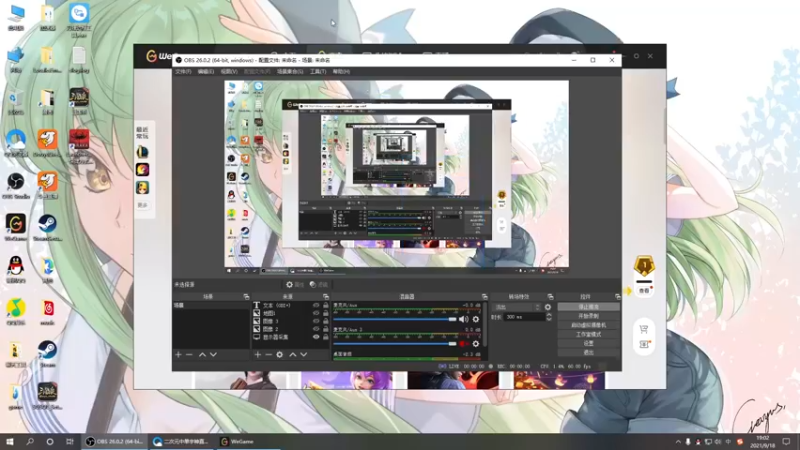Viewport: 800px width, 450px height.
Task: Open settings gear for 麦克风/Aux mixer channel
Action: [x=476, y=319]
